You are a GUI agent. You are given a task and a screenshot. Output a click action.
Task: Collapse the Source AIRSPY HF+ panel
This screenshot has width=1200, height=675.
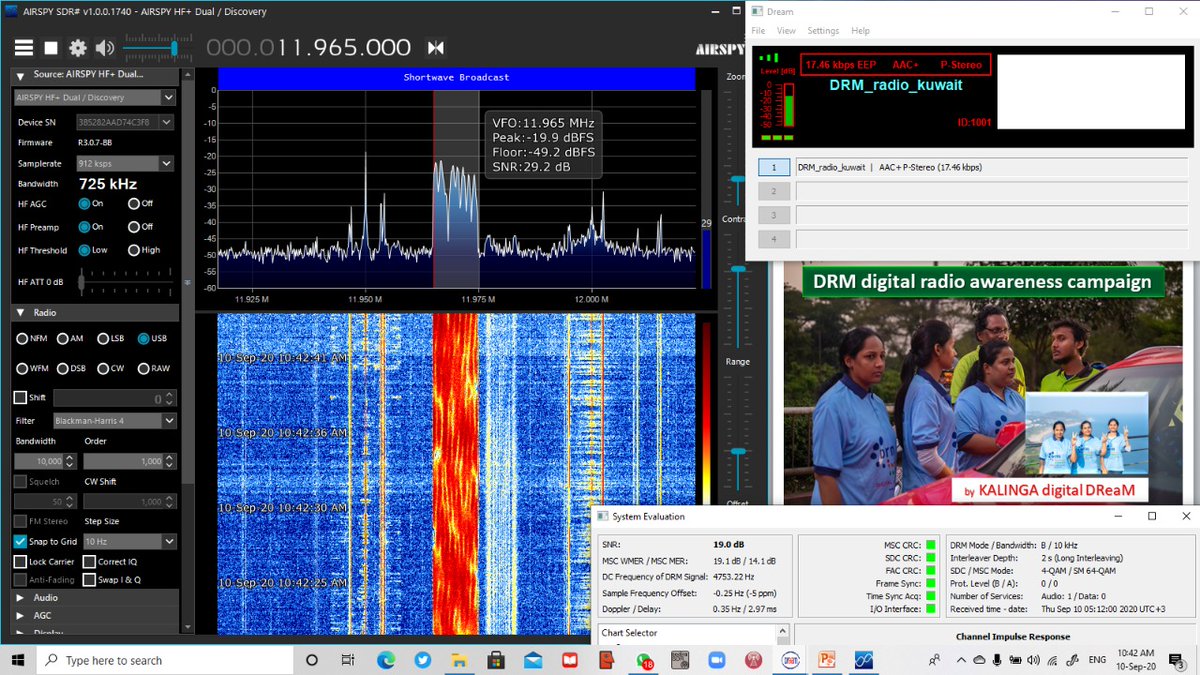tap(20, 75)
